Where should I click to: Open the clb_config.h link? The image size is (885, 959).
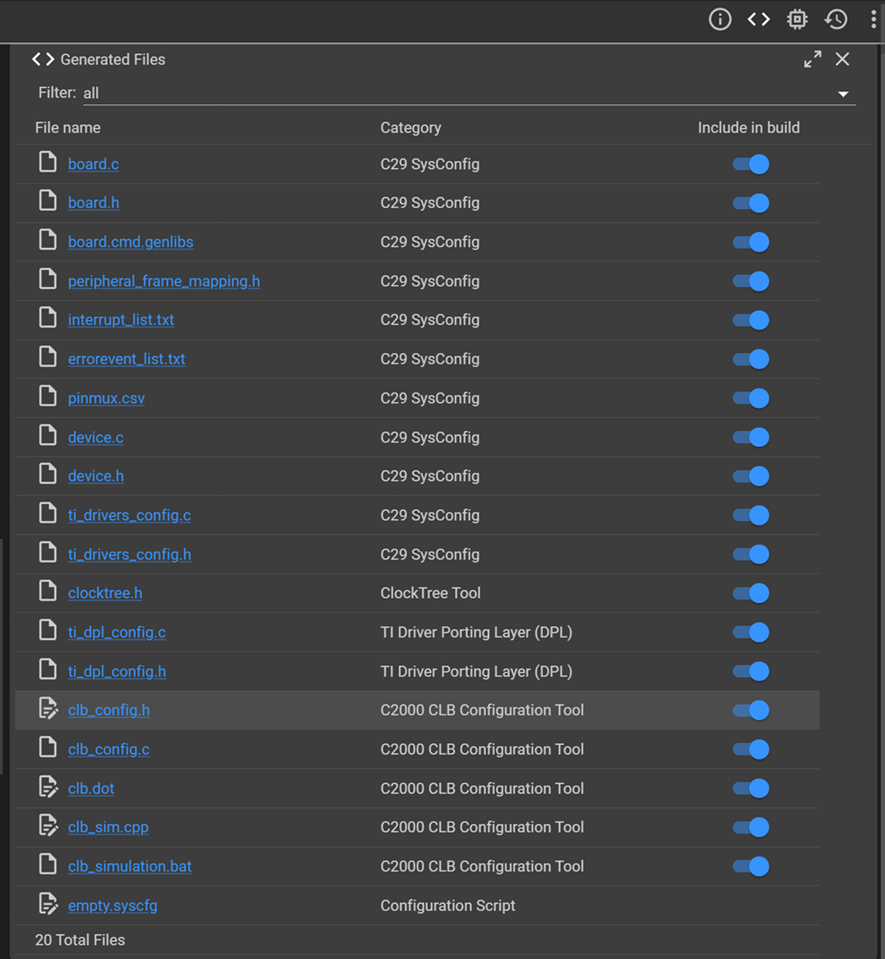click(109, 710)
